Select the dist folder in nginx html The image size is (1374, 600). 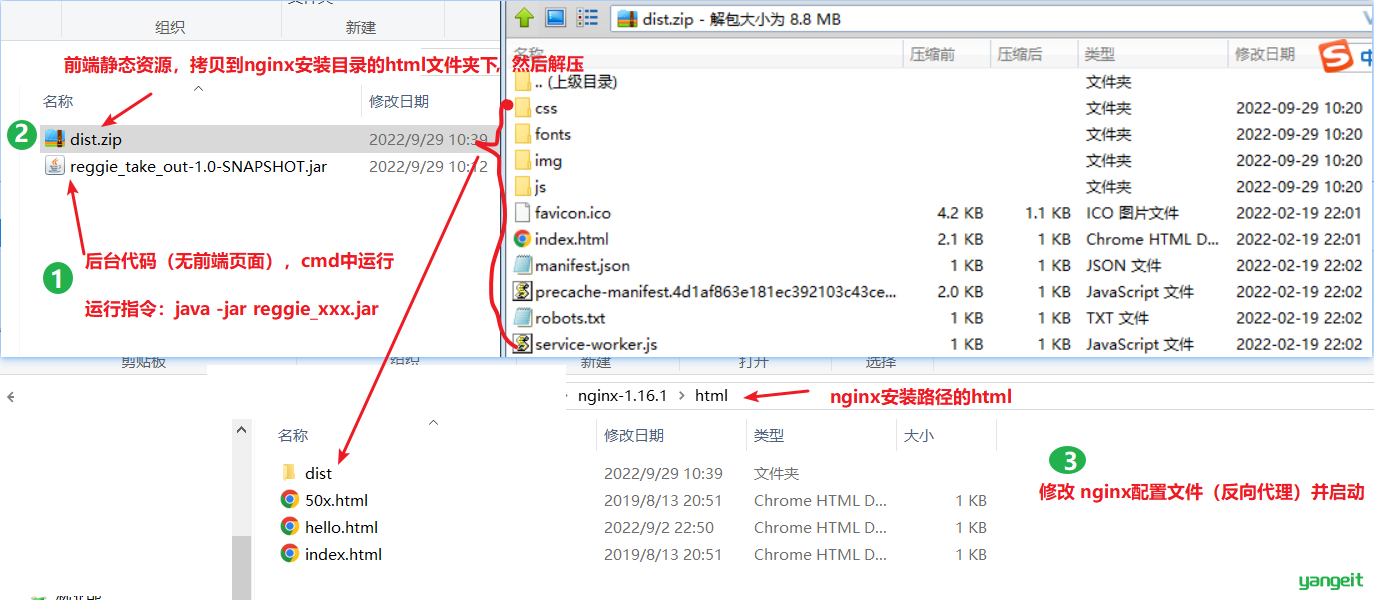(x=318, y=473)
